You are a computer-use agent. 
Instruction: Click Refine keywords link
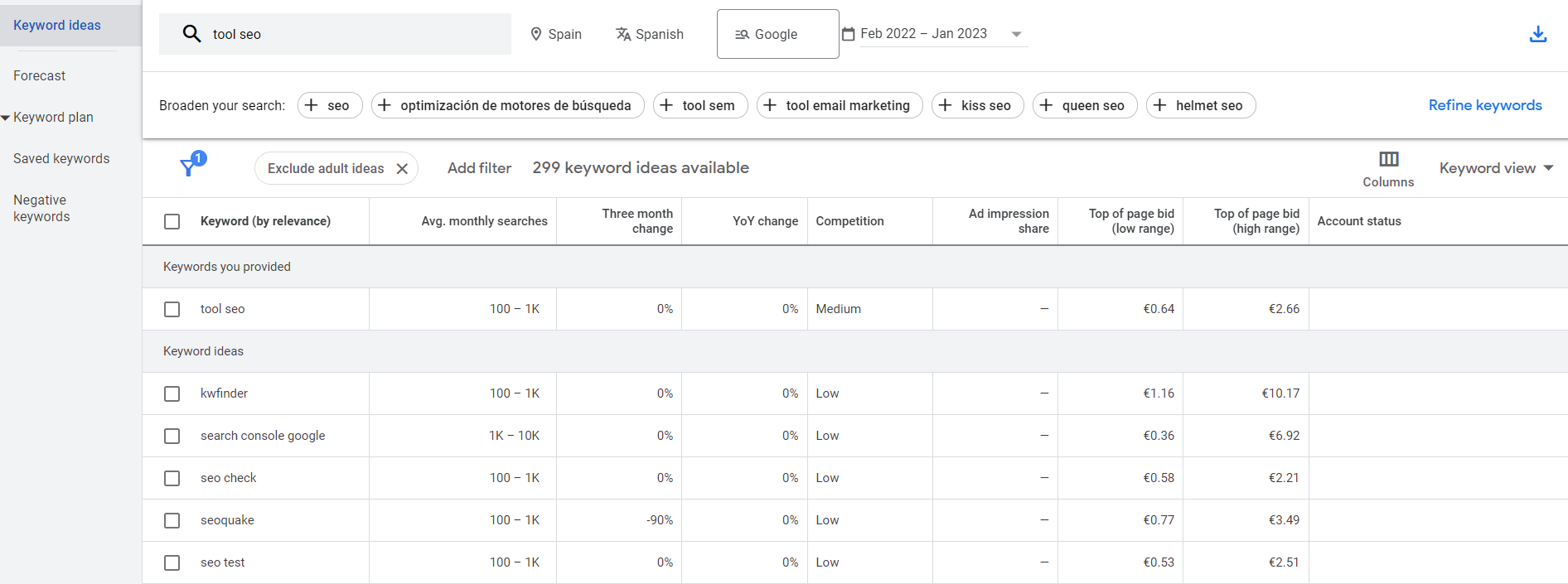1485,105
